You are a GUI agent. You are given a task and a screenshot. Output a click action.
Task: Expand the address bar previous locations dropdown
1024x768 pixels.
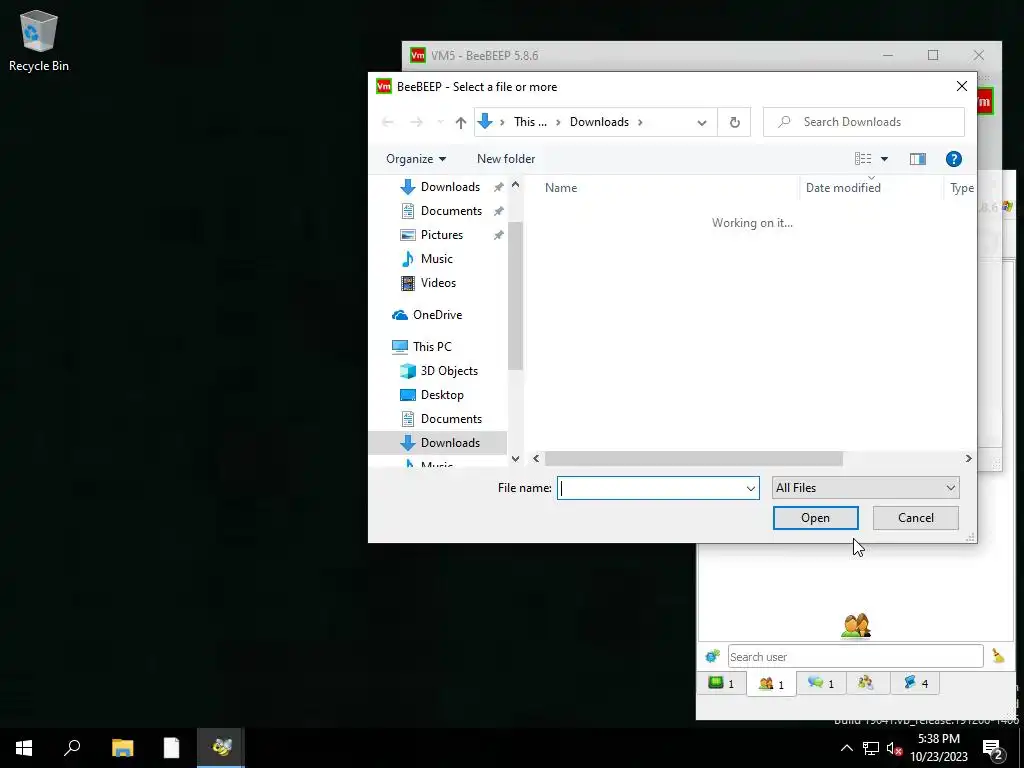tap(701, 122)
